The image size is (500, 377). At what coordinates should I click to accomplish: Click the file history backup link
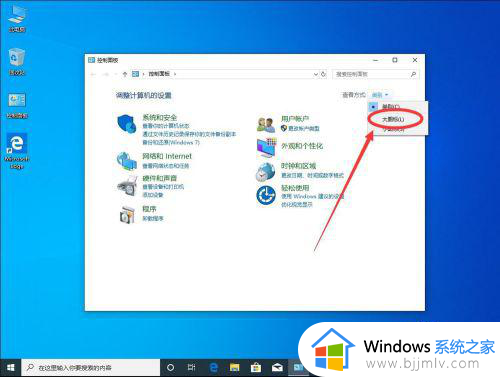tap(189, 134)
